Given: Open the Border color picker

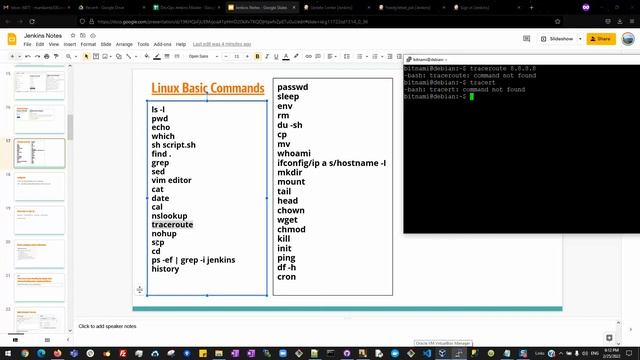Looking at the screenshot, I should pos(157,56).
